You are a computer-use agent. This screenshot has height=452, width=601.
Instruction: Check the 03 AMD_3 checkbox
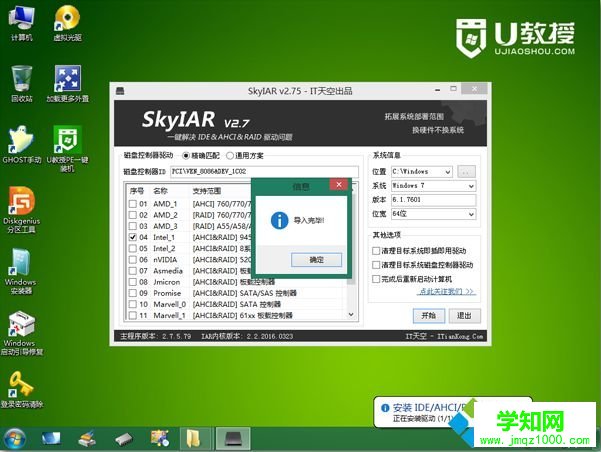click(133, 226)
